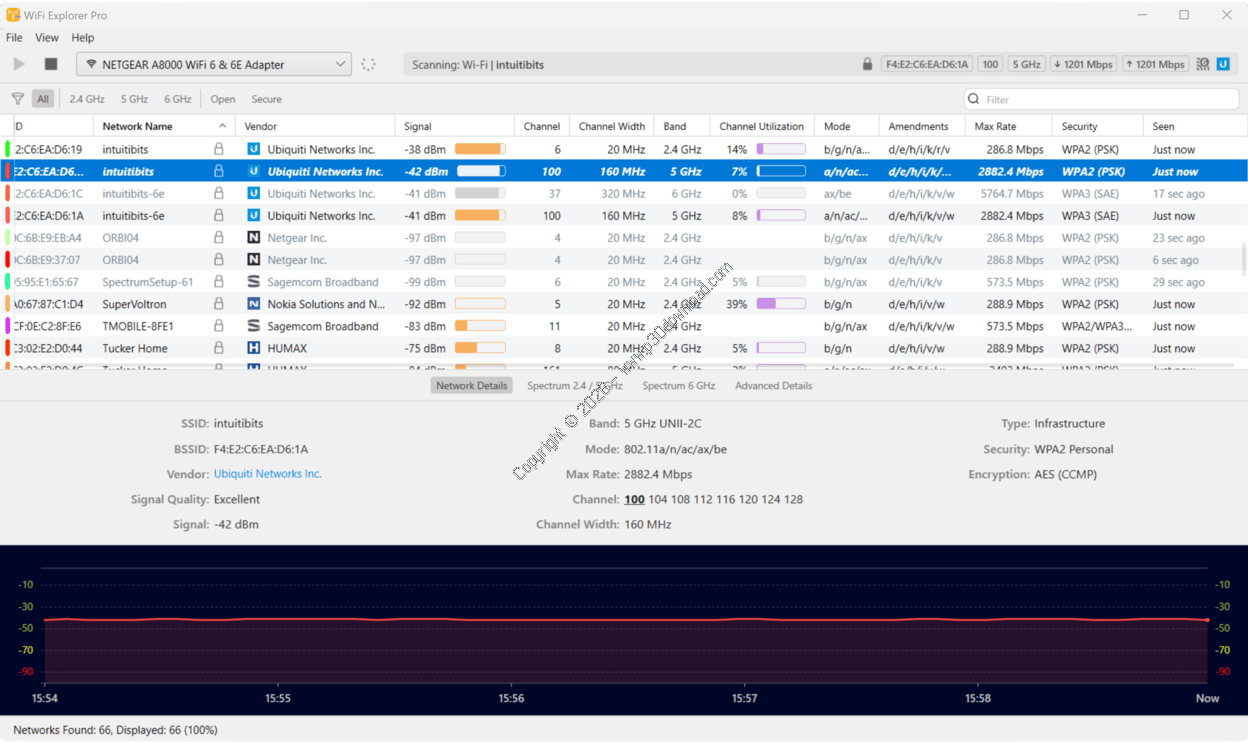Viewport: 1248px width, 742px height.
Task: Click the Start scan play button
Action: [x=19, y=64]
